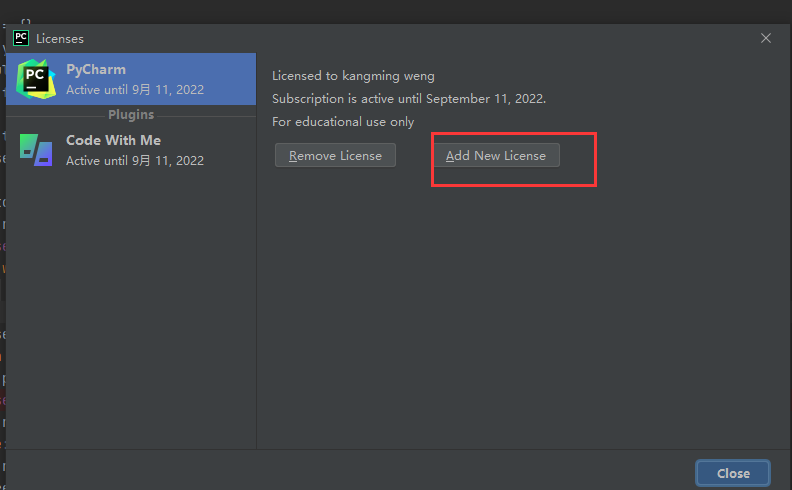The height and width of the screenshot is (490, 792).
Task: Click the 'Licensed to kangming weng' text
Action: coord(353,76)
